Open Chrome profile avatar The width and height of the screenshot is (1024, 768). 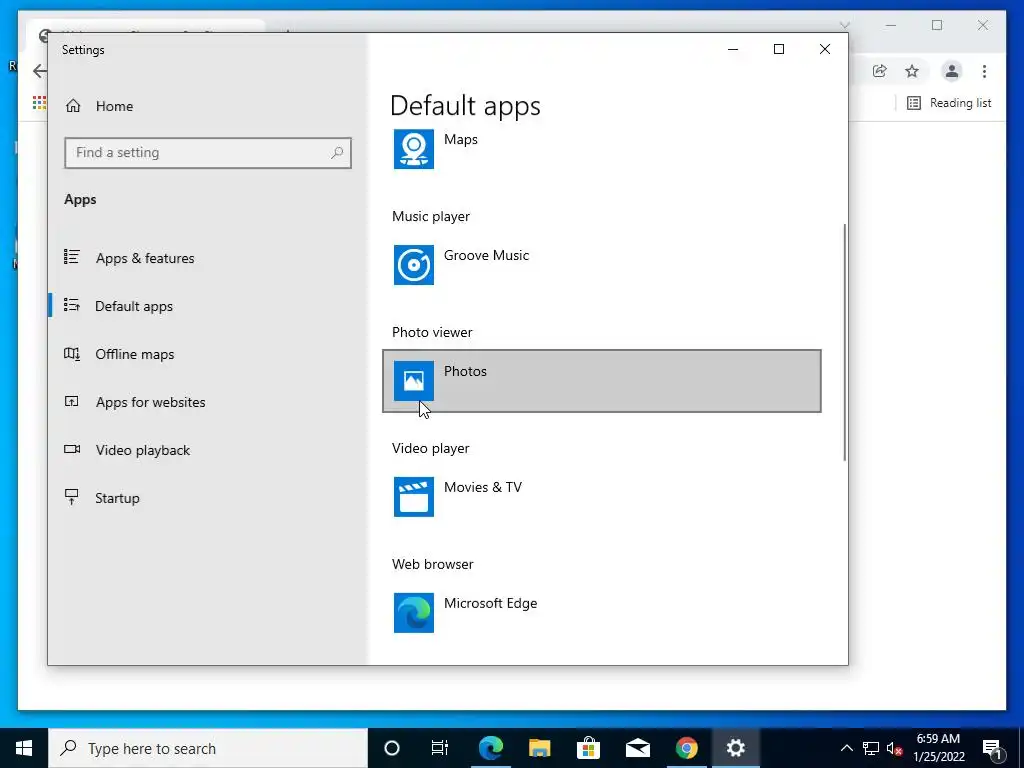click(x=952, y=71)
